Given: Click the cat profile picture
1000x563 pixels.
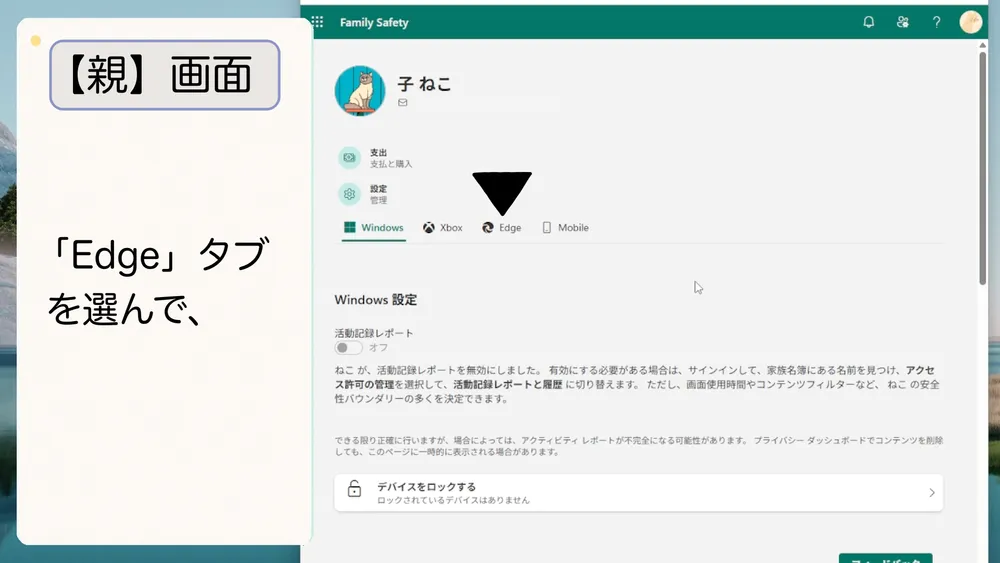Looking at the screenshot, I should [x=360, y=91].
